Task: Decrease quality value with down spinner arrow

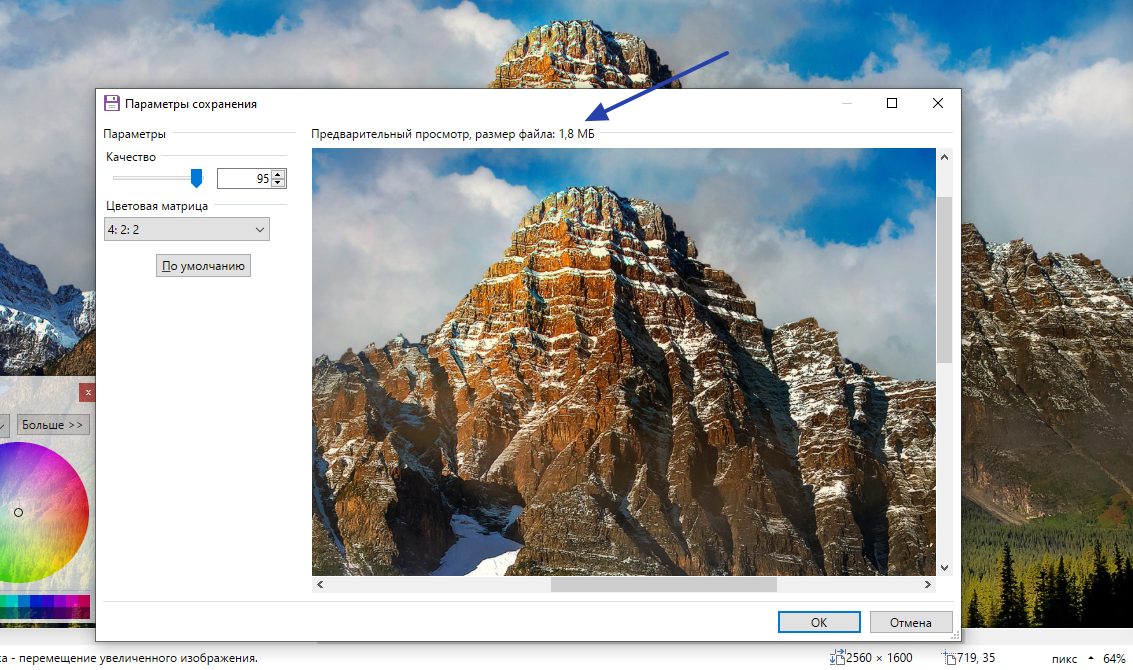Action: point(279,183)
